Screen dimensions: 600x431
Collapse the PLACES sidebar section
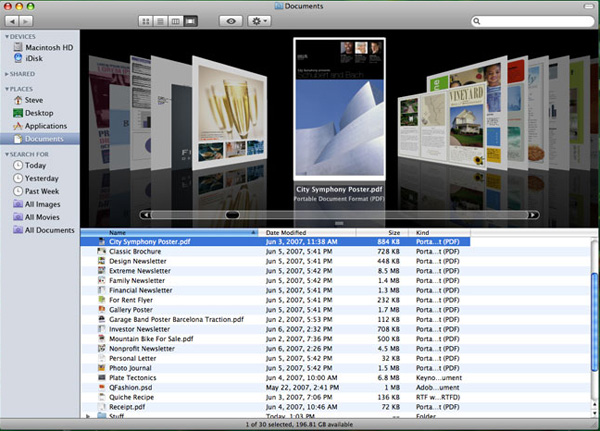[7, 89]
